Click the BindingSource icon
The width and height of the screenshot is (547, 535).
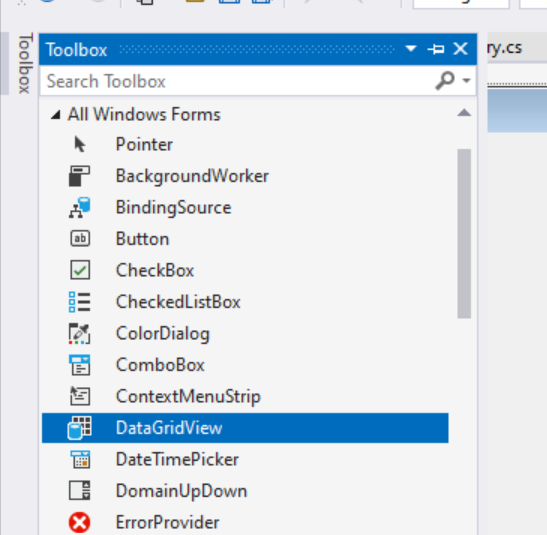[80, 208]
